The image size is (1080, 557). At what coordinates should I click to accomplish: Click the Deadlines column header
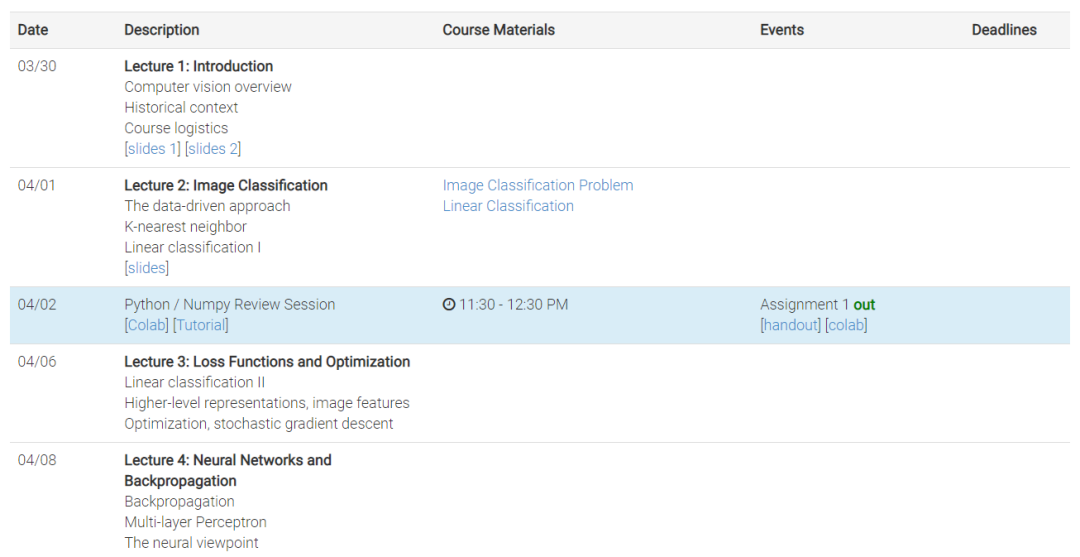(x=1003, y=30)
